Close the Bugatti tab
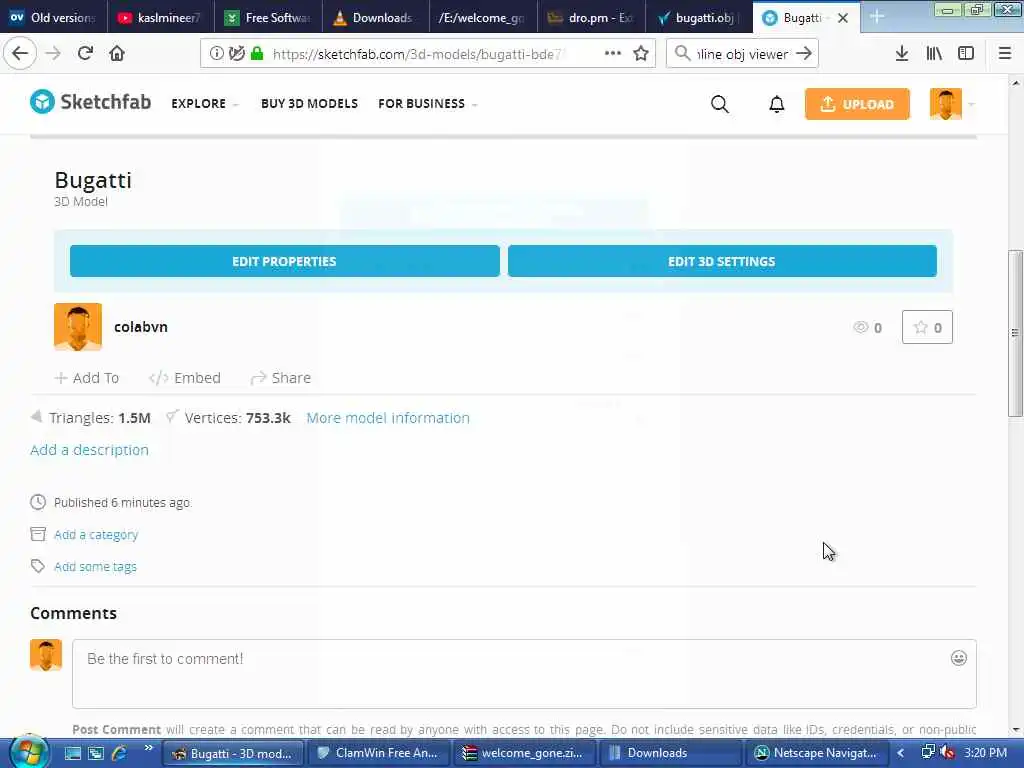 843,18
